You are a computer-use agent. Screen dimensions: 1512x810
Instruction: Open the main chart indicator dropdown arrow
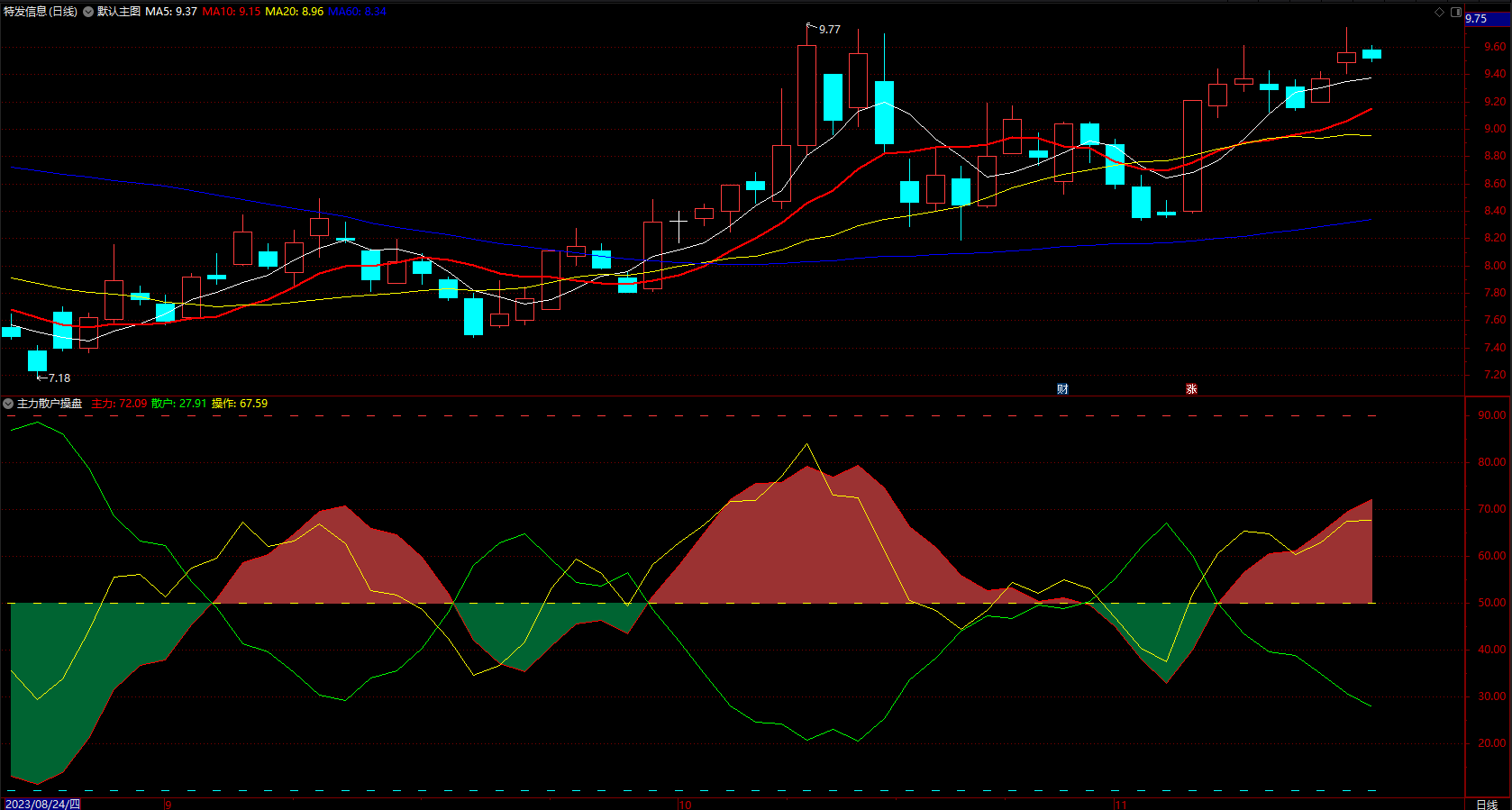click(88, 12)
